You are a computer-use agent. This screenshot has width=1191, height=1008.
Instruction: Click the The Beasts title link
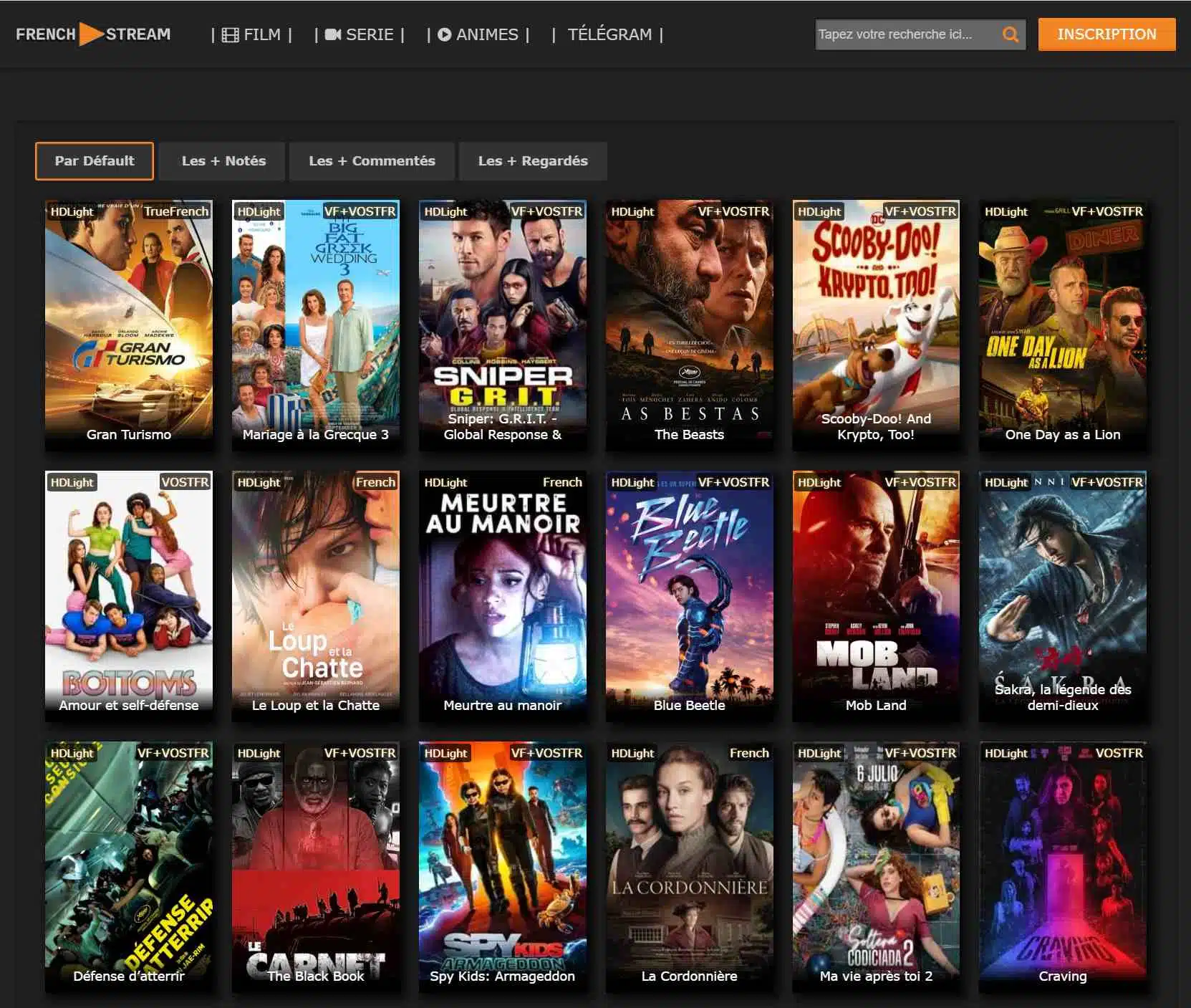pyautogui.click(x=689, y=434)
